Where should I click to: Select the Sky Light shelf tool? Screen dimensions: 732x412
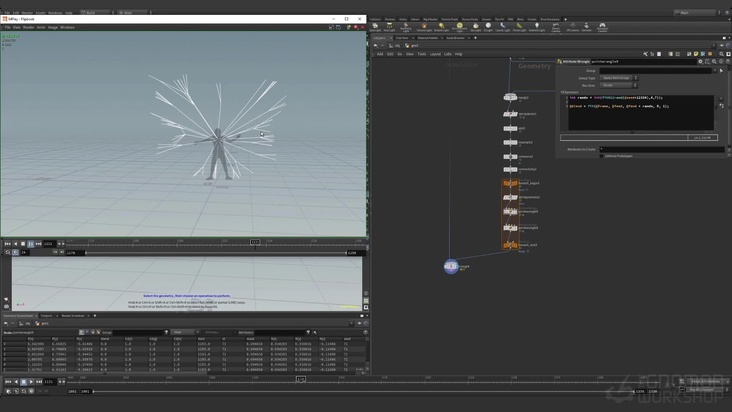(x=475, y=27)
